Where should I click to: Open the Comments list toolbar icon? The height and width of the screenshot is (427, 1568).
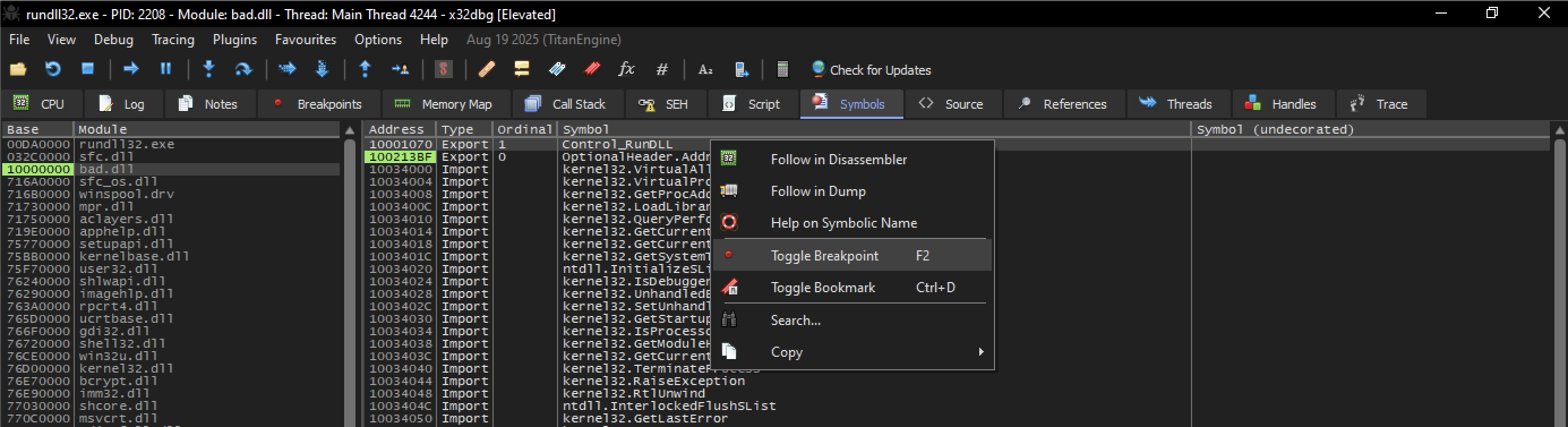click(522, 70)
